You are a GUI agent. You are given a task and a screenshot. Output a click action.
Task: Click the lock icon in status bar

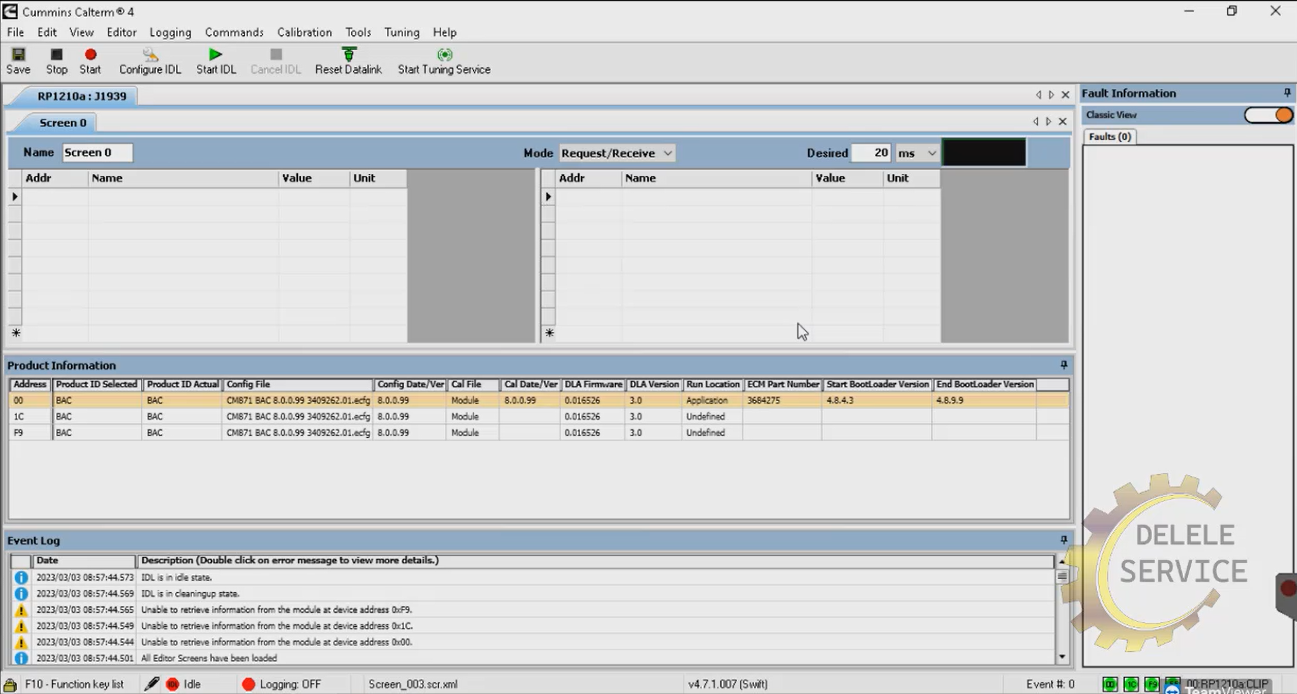(11, 684)
